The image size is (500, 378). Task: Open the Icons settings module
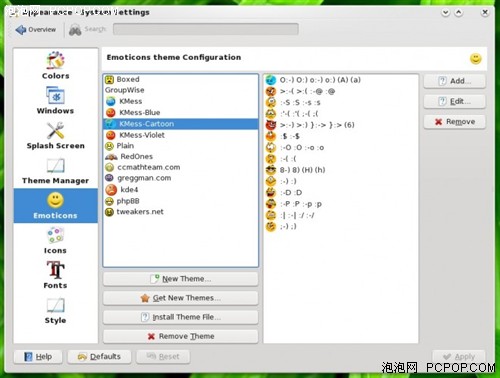point(55,240)
